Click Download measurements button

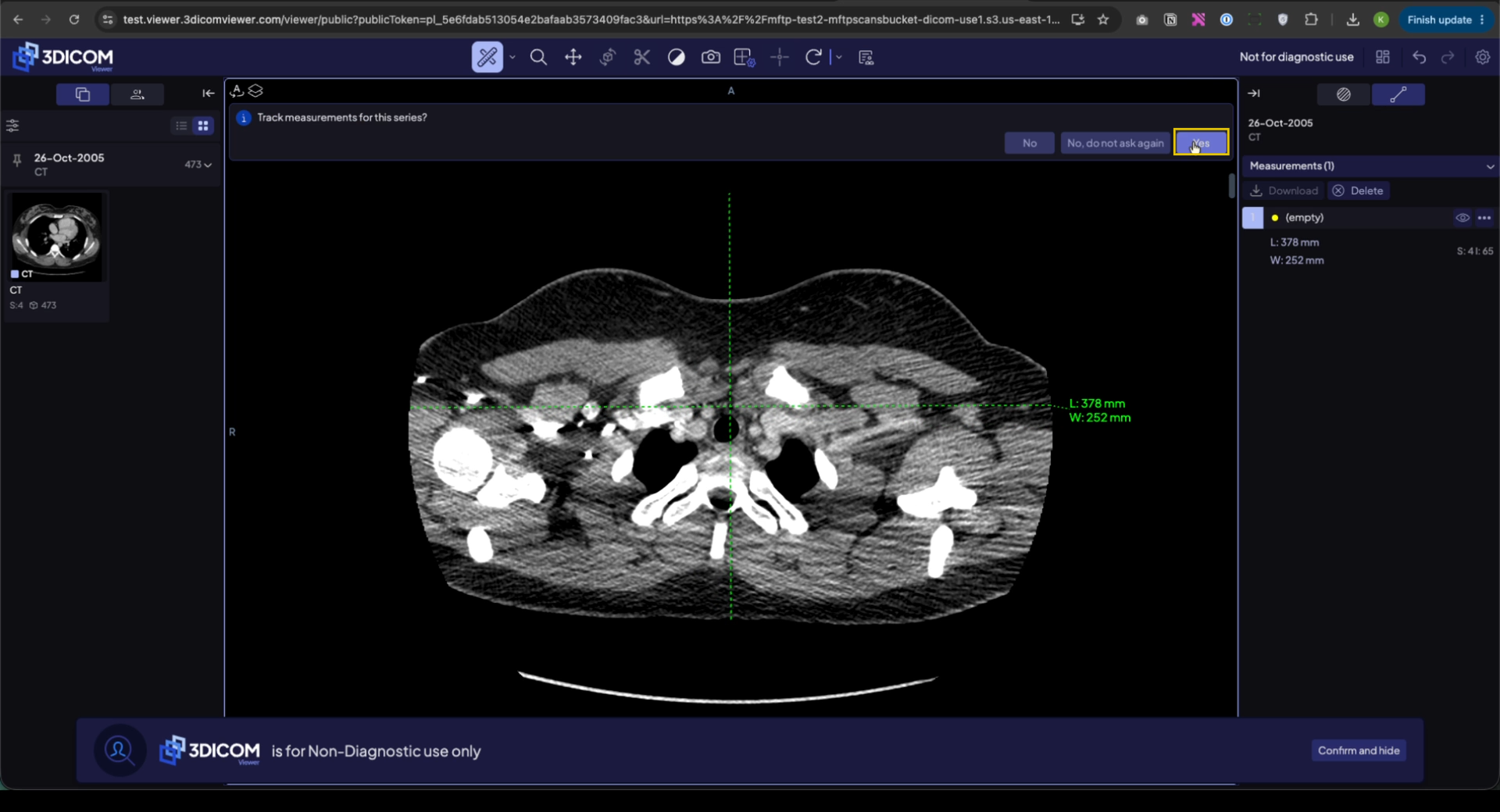coord(1284,191)
